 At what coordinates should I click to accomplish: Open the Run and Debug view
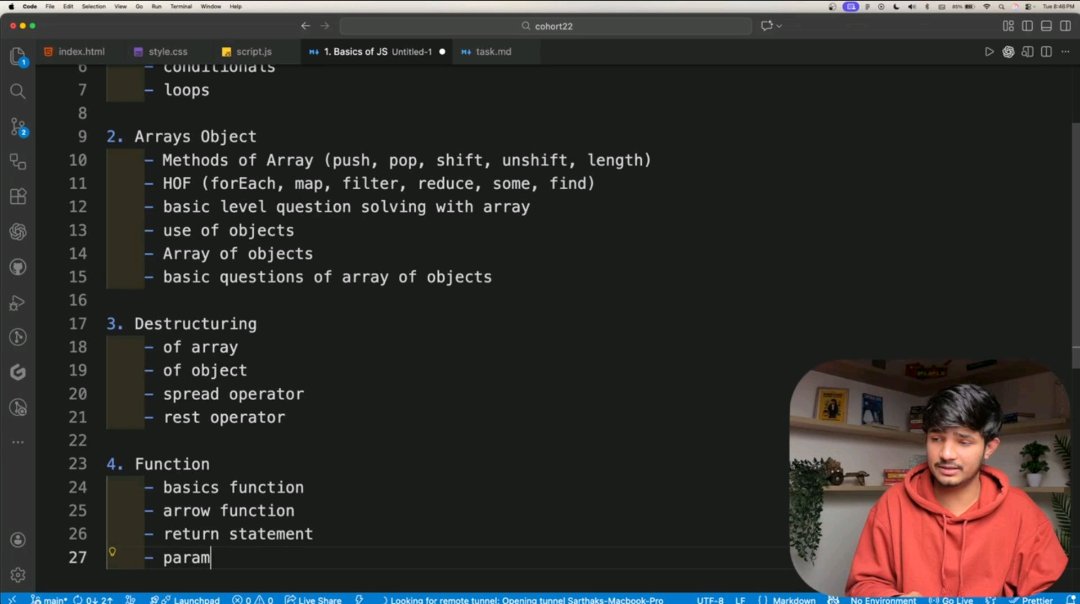[x=18, y=302]
